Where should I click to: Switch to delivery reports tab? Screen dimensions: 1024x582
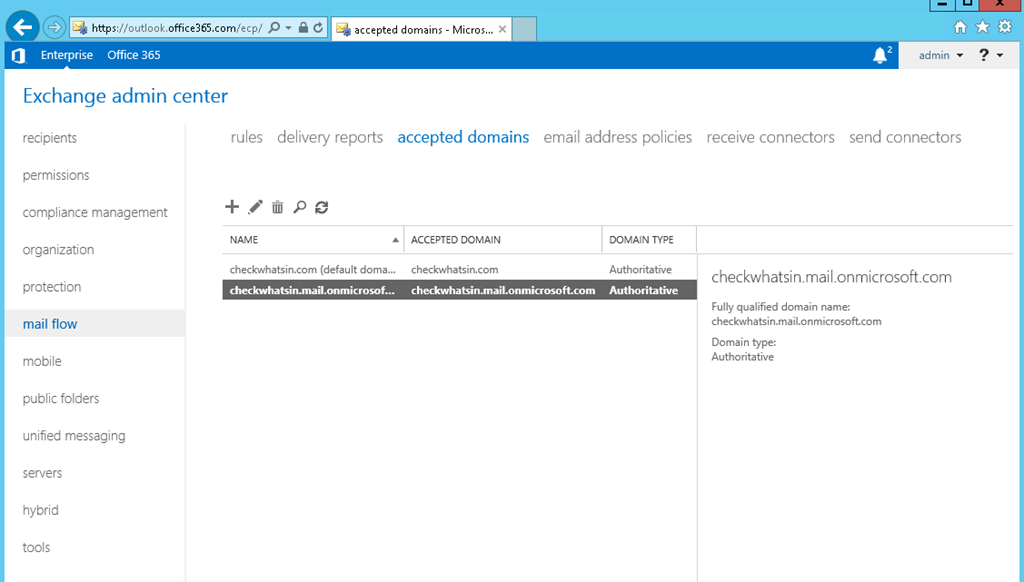point(330,137)
